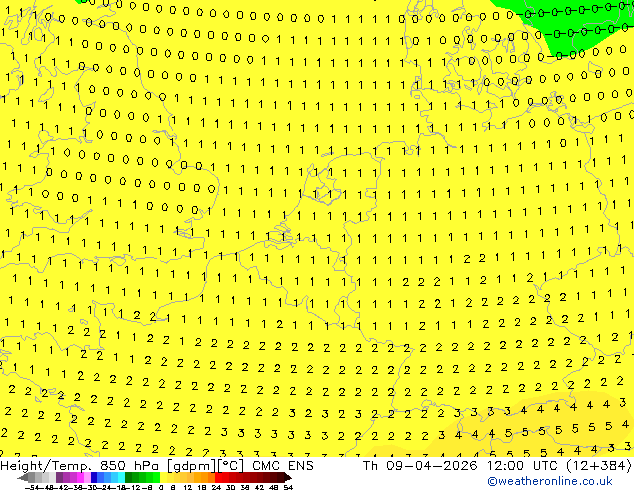Click the dark right arrow end of legend
This screenshot has width=634, height=490.
pos(288,478)
